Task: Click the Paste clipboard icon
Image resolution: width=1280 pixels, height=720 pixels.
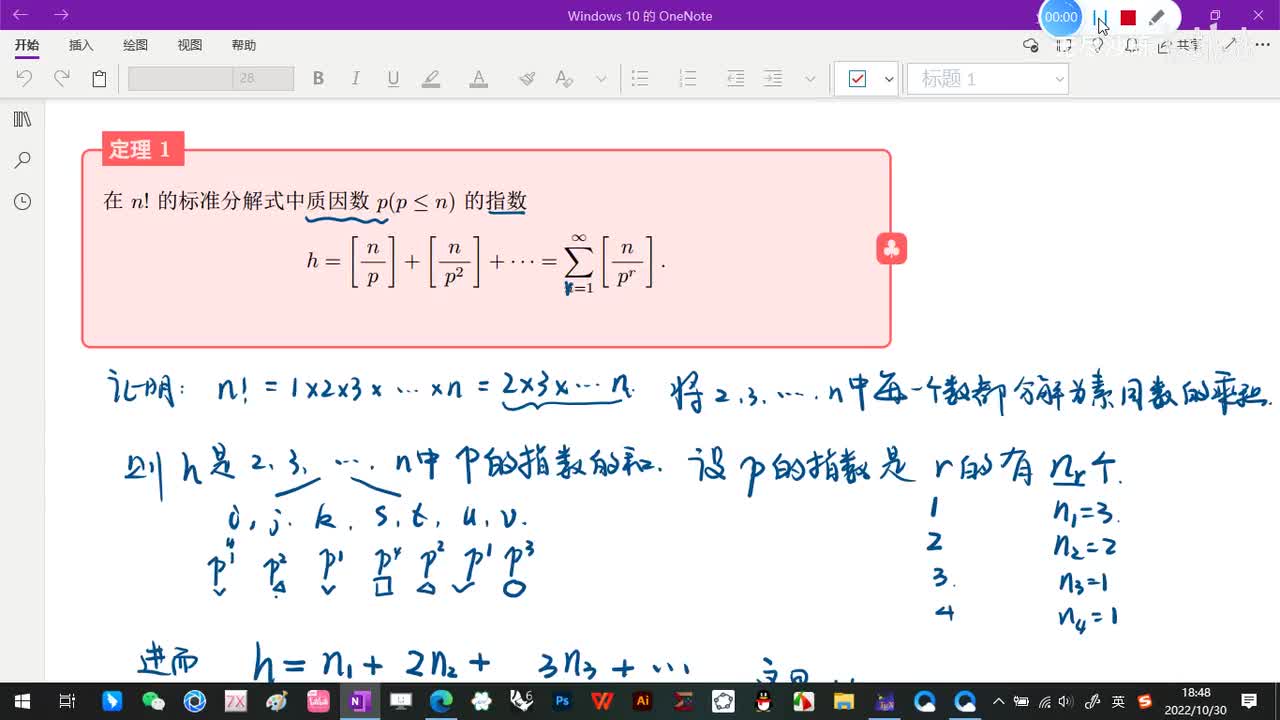Action: (x=99, y=78)
